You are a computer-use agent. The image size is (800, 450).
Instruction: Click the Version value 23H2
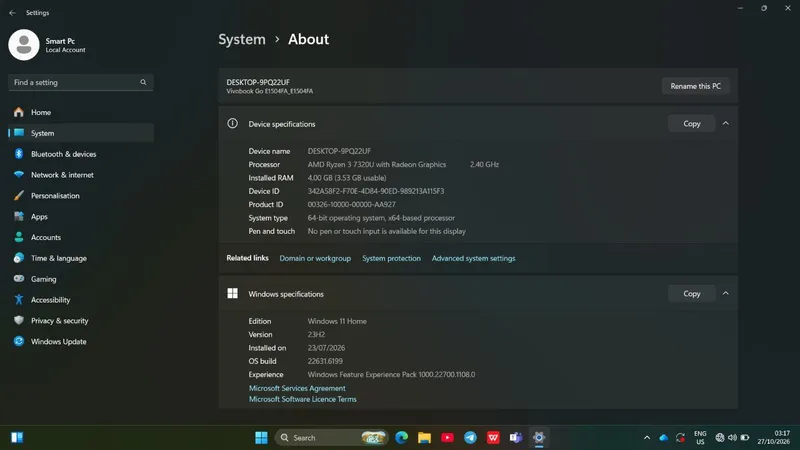[316, 335]
